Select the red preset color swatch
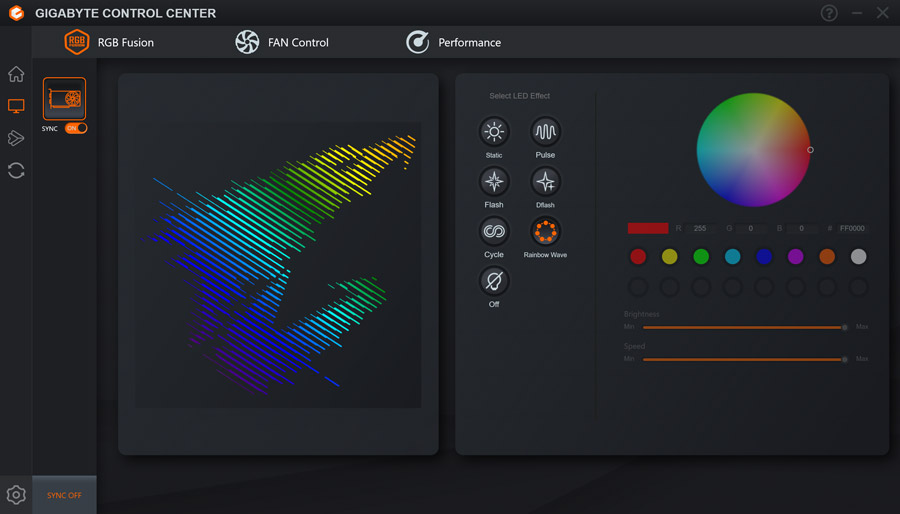This screenshot has height=514, width=900. click(x=638, y=256)
